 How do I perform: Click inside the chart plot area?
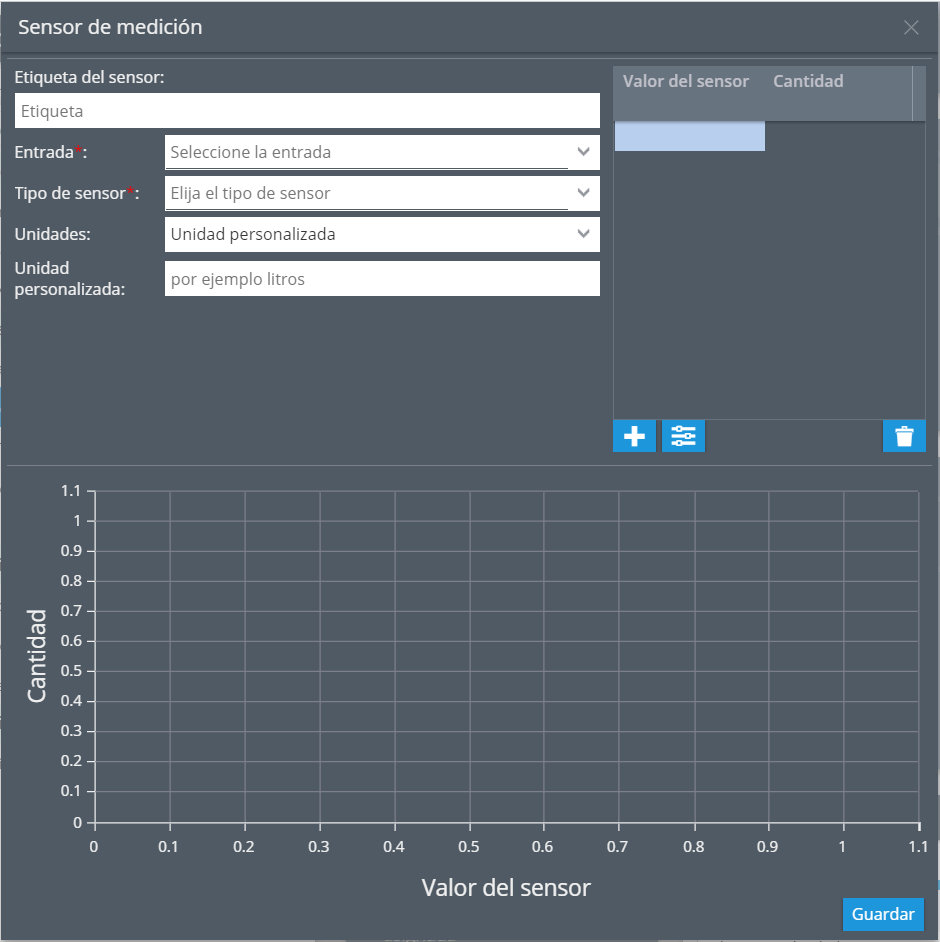[506, 657]
